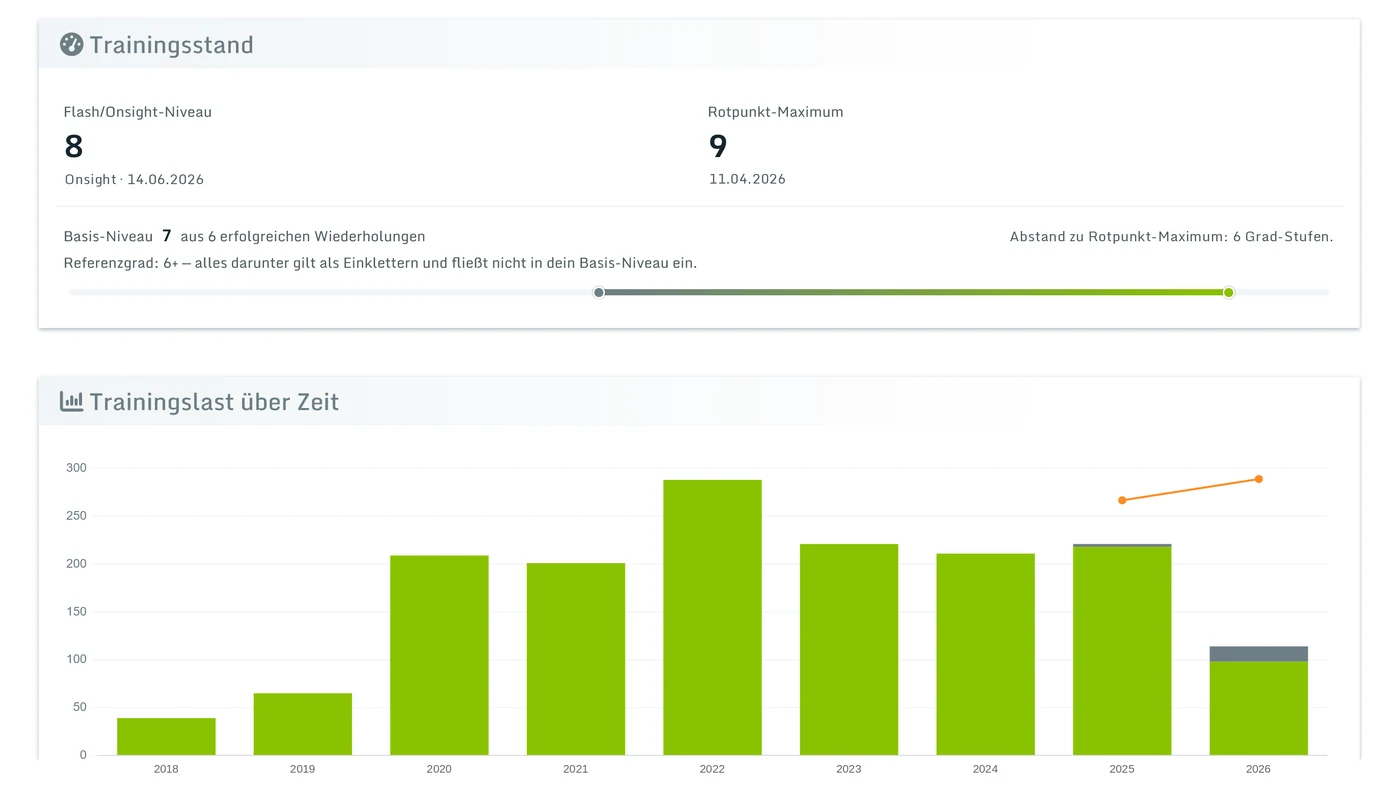The width and height of the screenshot is (1400, 788).
Task: Click the Referenzgrad: 6+ explanation line
Action: pyautogui.click(x=380, y=263)
